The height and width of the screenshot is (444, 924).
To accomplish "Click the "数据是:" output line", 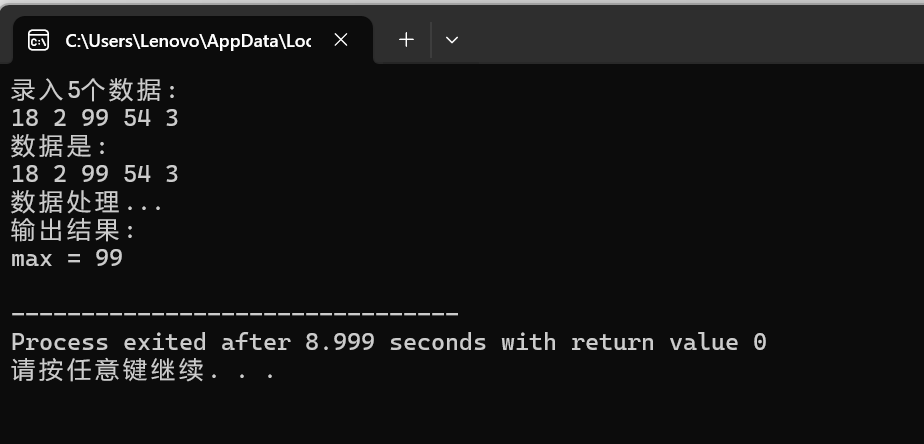I will [60, 147].
